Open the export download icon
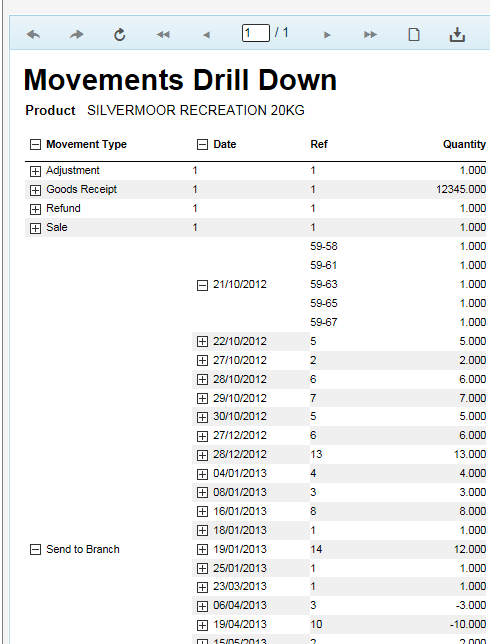 pos(457,34)
